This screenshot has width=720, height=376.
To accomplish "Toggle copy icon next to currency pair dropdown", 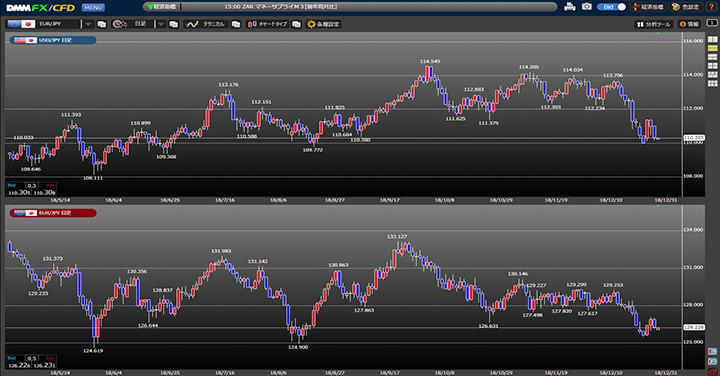I will click(102, 24).
